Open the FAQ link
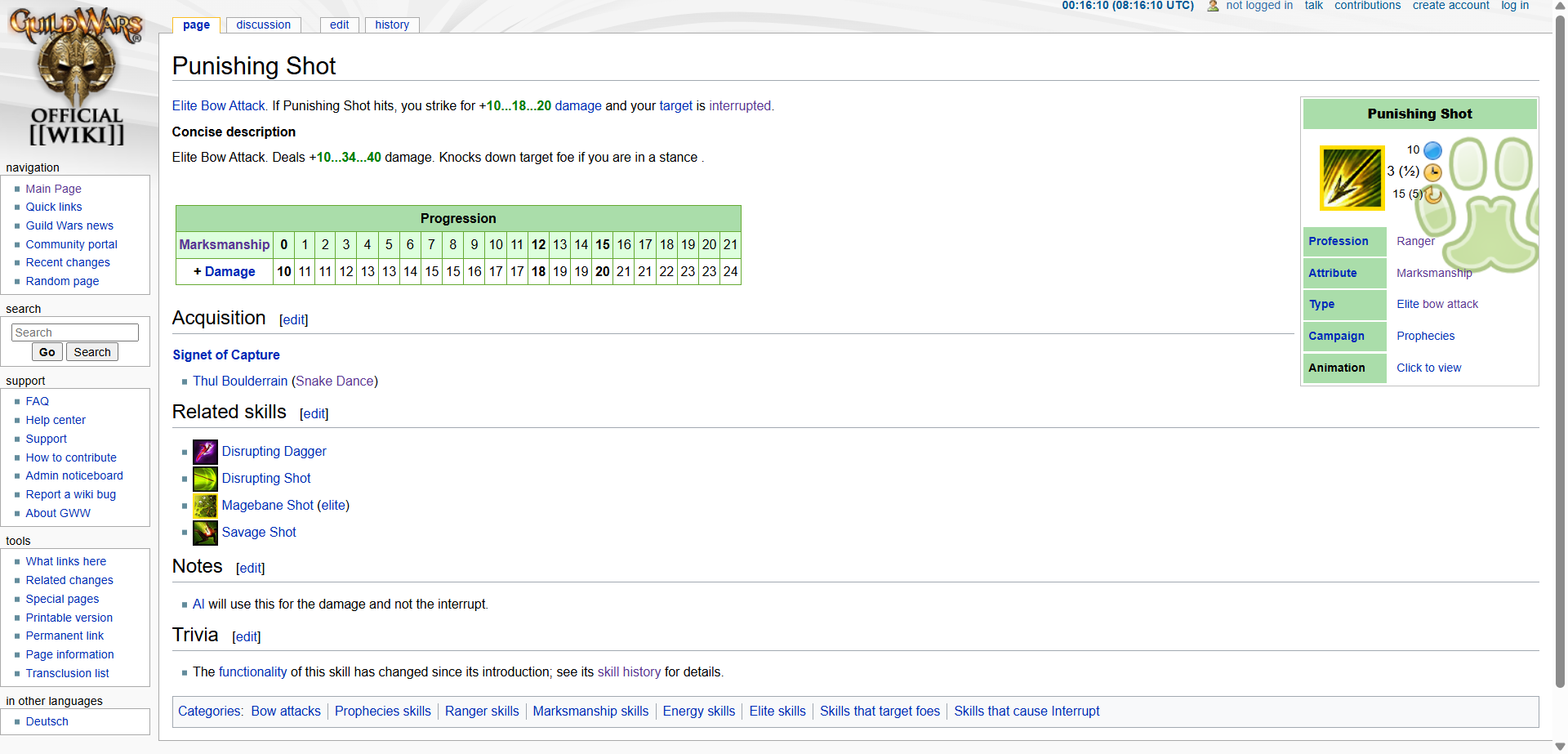1568x754 pixels. tap(38, 401)
